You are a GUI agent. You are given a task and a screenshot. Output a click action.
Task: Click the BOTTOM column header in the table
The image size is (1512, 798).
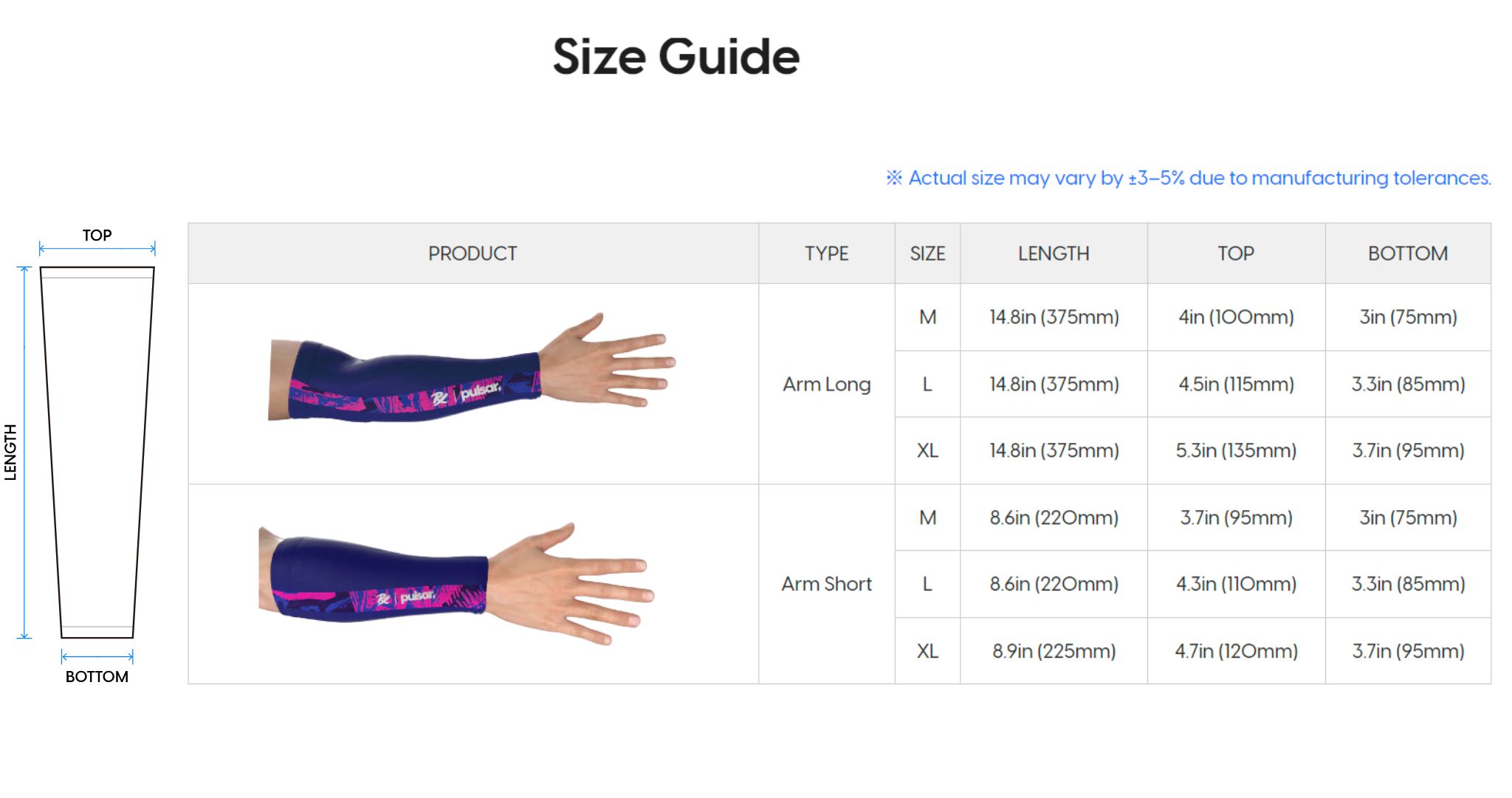pos(1407,253)
